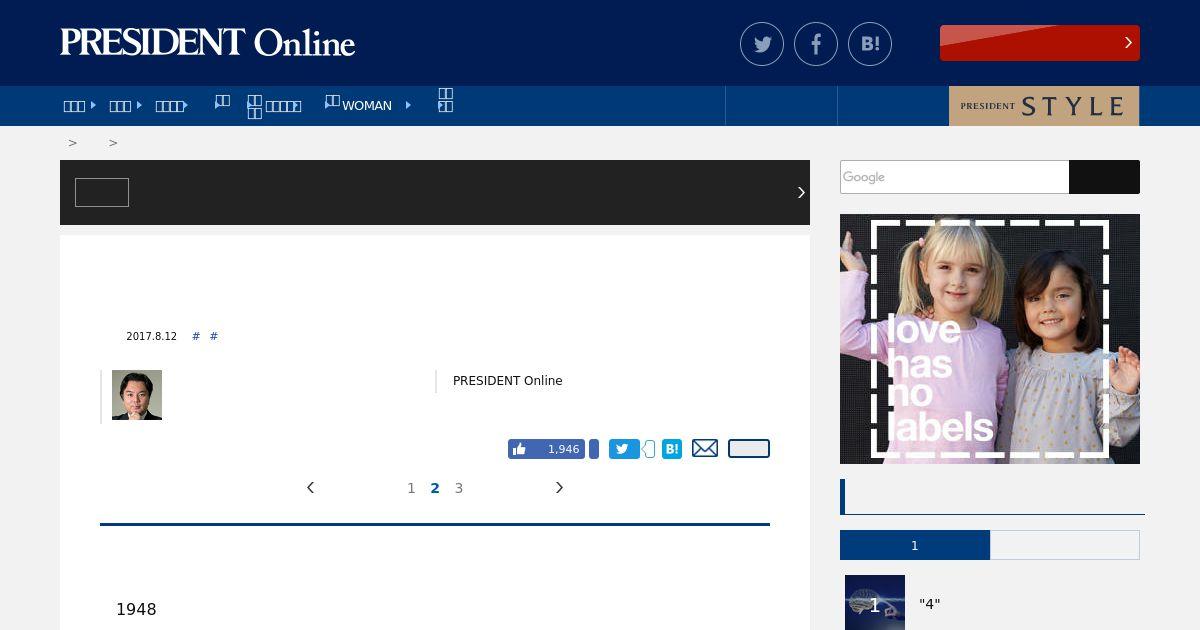1200x630 pixels.
Task: Click the black search button beside Google field
Action: click(x=1104, y=177)
